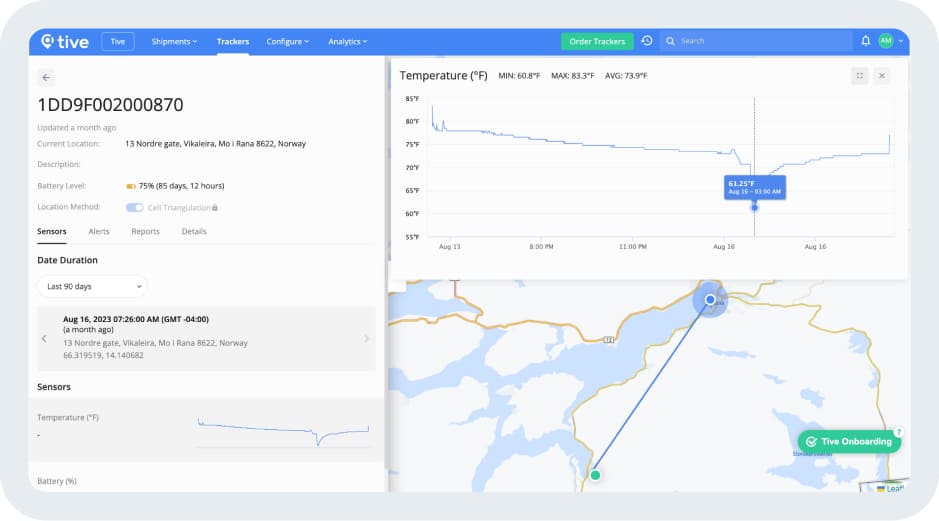Switch to the Reports tab
Screen dimensions: 939x521
[x=145, y=231]
